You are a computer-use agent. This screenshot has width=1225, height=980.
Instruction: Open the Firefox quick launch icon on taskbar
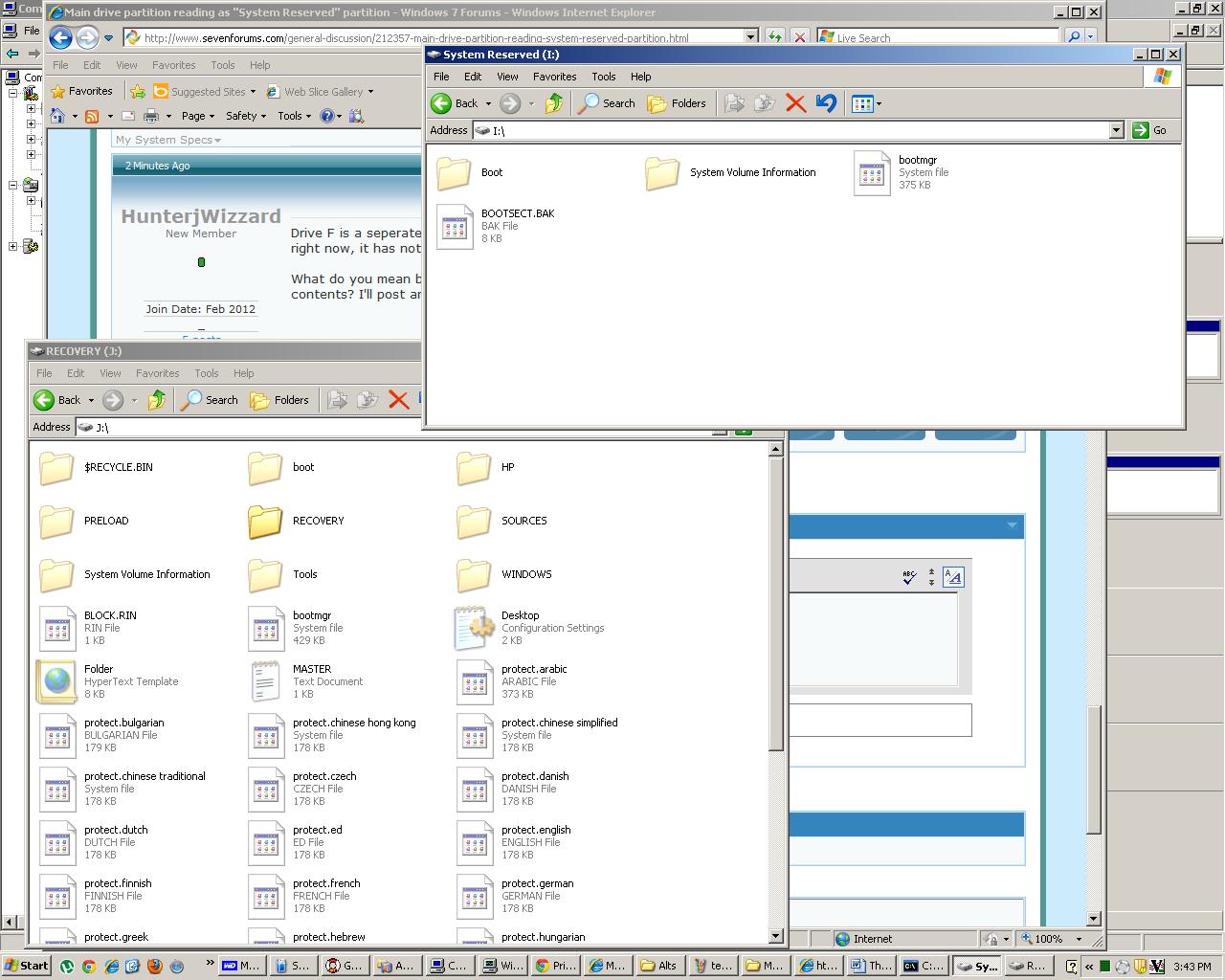tap(154, 966)
